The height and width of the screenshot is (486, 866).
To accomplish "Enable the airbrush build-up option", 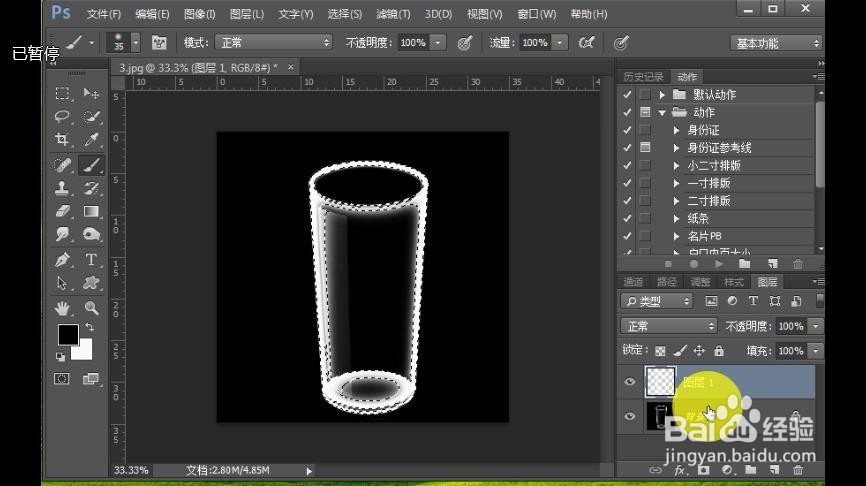I will [x=586, y=43].
